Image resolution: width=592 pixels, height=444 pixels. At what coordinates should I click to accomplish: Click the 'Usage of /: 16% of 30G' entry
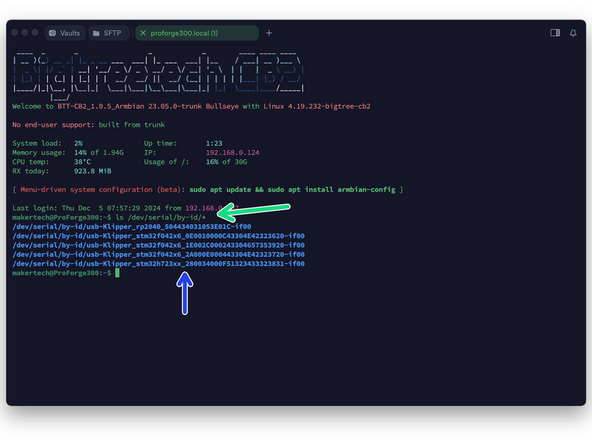click(196, 162)
